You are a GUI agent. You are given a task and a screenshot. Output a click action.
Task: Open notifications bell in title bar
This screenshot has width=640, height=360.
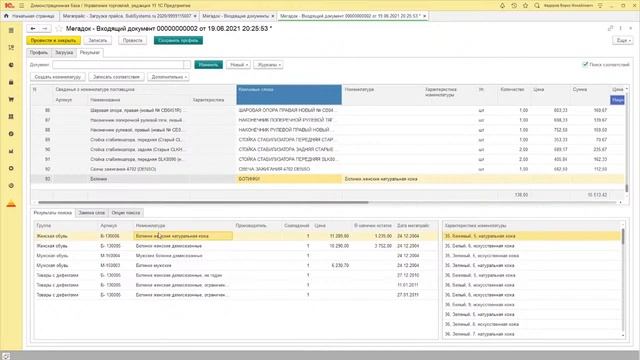pyautogui.click(x=502, y=5)
